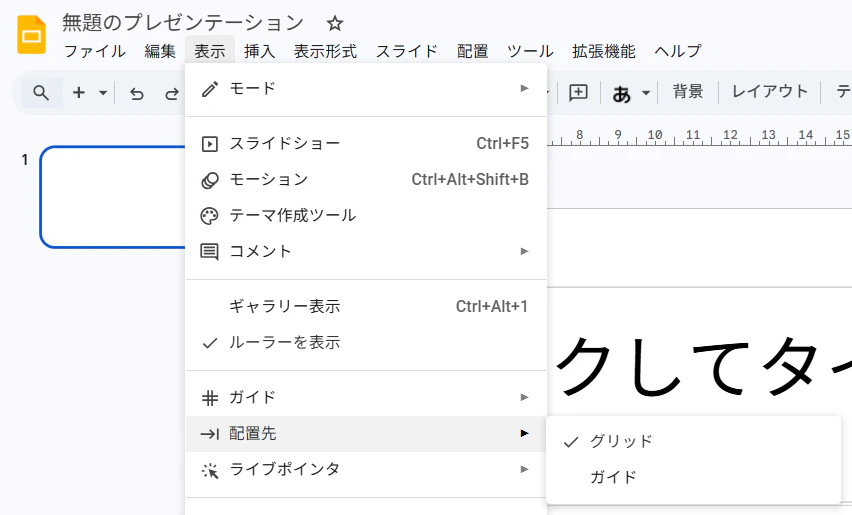Image resolution: width=852 pixels, height=515 pixels.
Task: Expand the コメント submenu
Action: pyautogui.click(x=366, y=251)
